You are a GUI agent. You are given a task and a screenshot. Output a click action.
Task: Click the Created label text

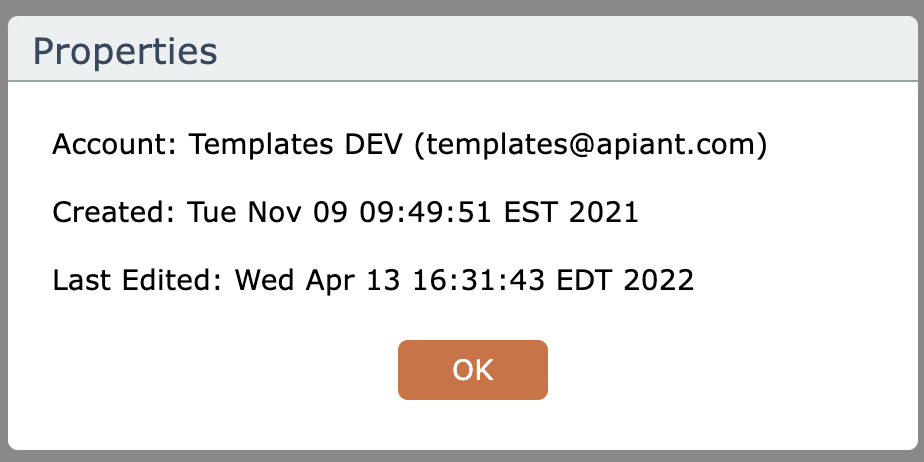click(112, 213)
